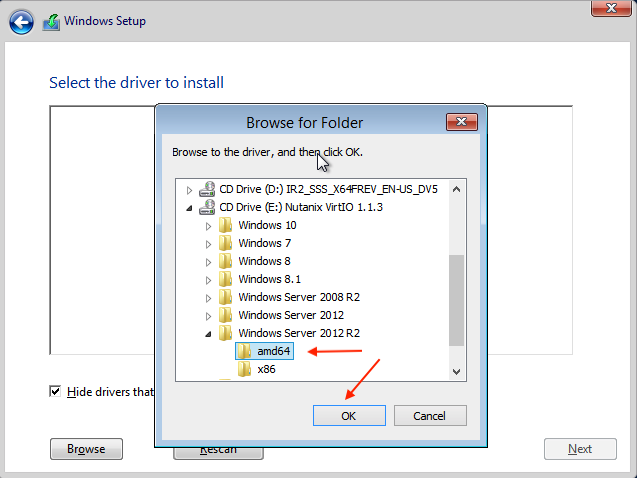This screenshot has height=478, width=637.
Task: Expand the Windows Server 2012 node
Action: coord(208,316)
